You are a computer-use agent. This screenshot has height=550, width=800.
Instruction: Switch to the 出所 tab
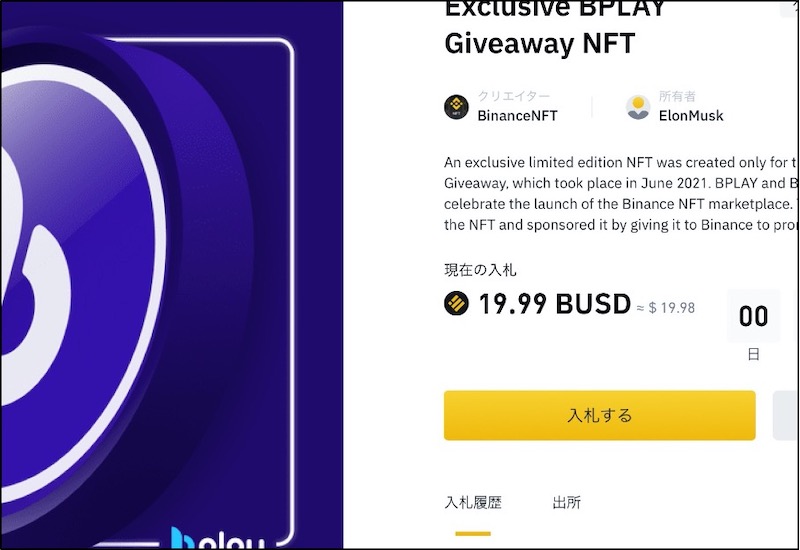click(566, 503)
